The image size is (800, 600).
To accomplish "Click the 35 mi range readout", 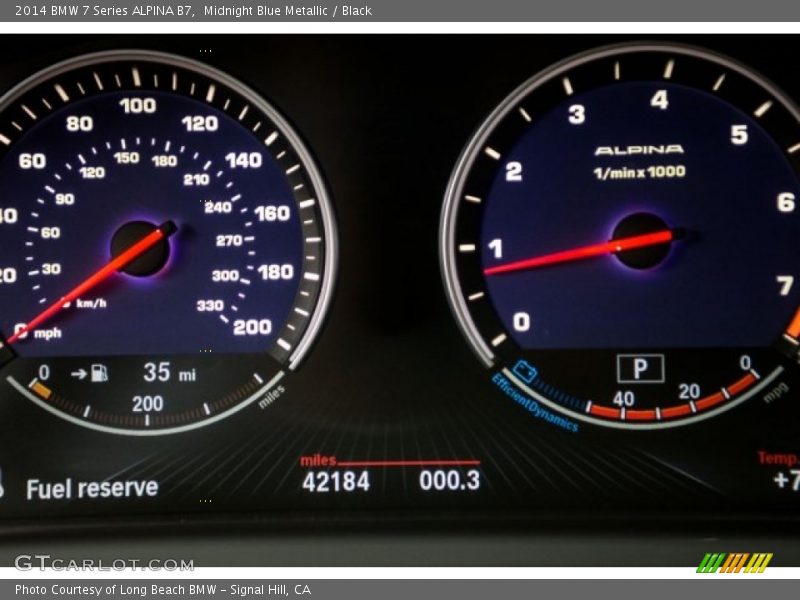I will (x=169, y=373).
